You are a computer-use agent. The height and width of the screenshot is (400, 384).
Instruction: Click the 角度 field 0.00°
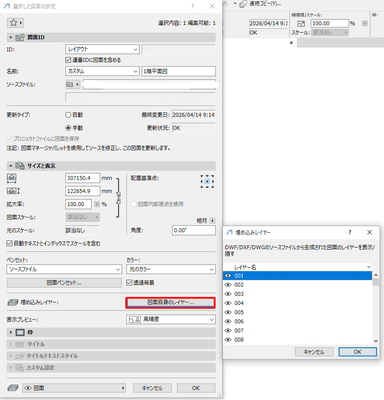click(x=194, y=230)
